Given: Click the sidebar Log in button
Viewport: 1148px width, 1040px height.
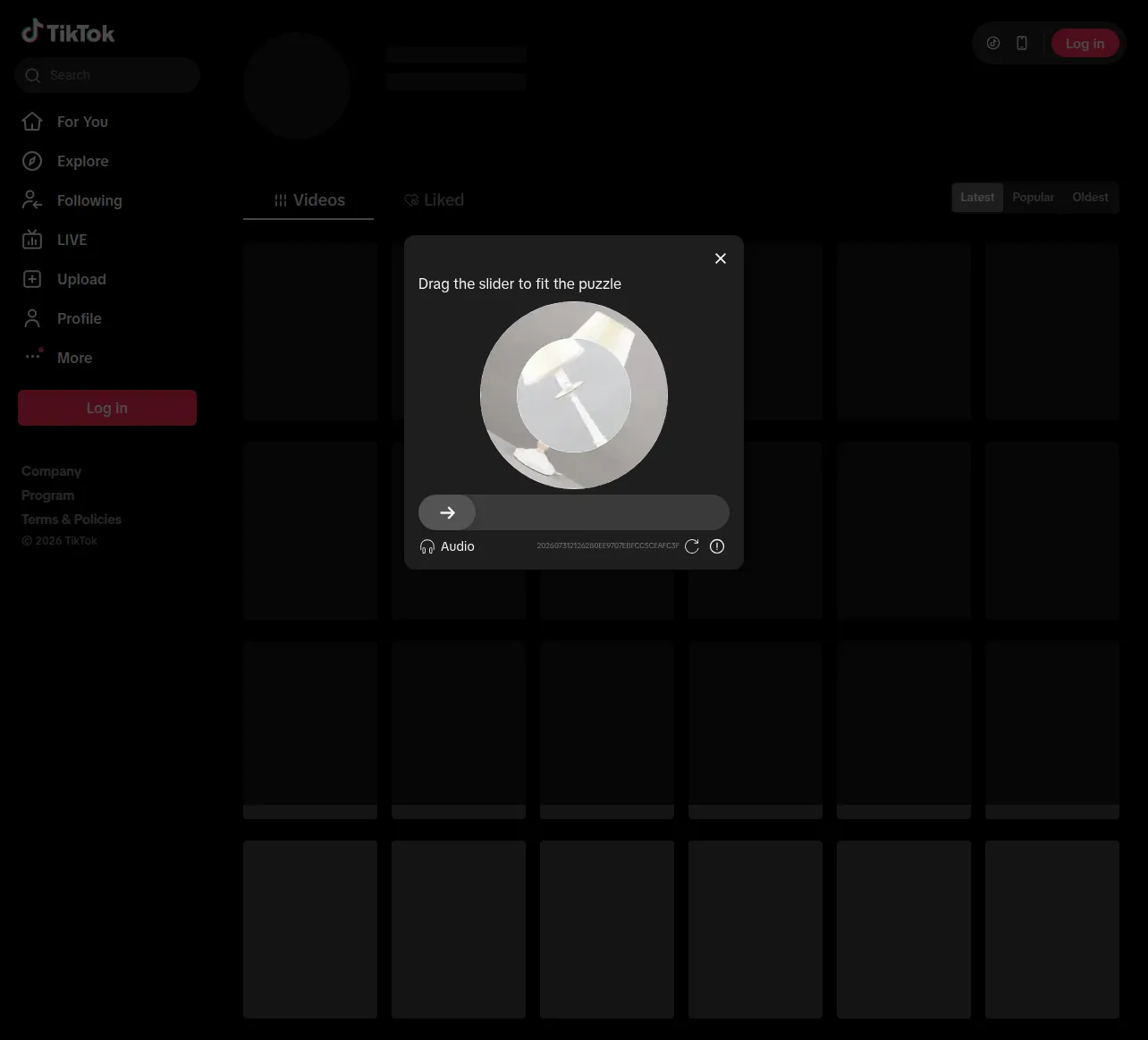Looking at the screenshot, I should [x=107, y=408].
